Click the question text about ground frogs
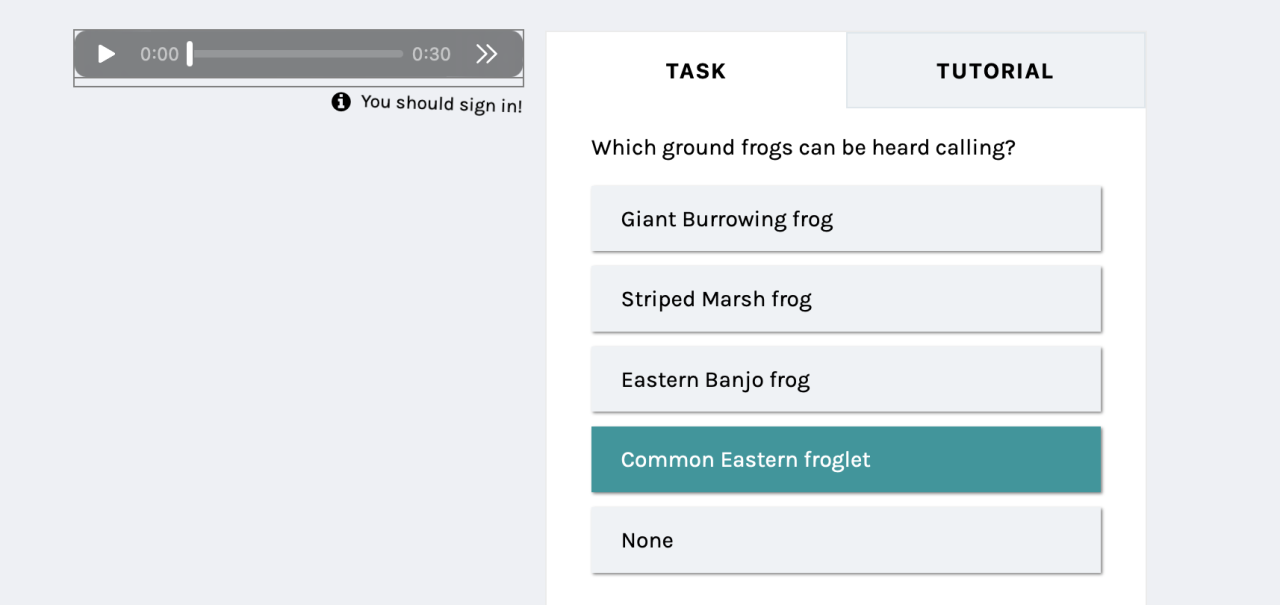Image resolution: width=1280 pixels, height=605 pixels. tap(803, 148)
